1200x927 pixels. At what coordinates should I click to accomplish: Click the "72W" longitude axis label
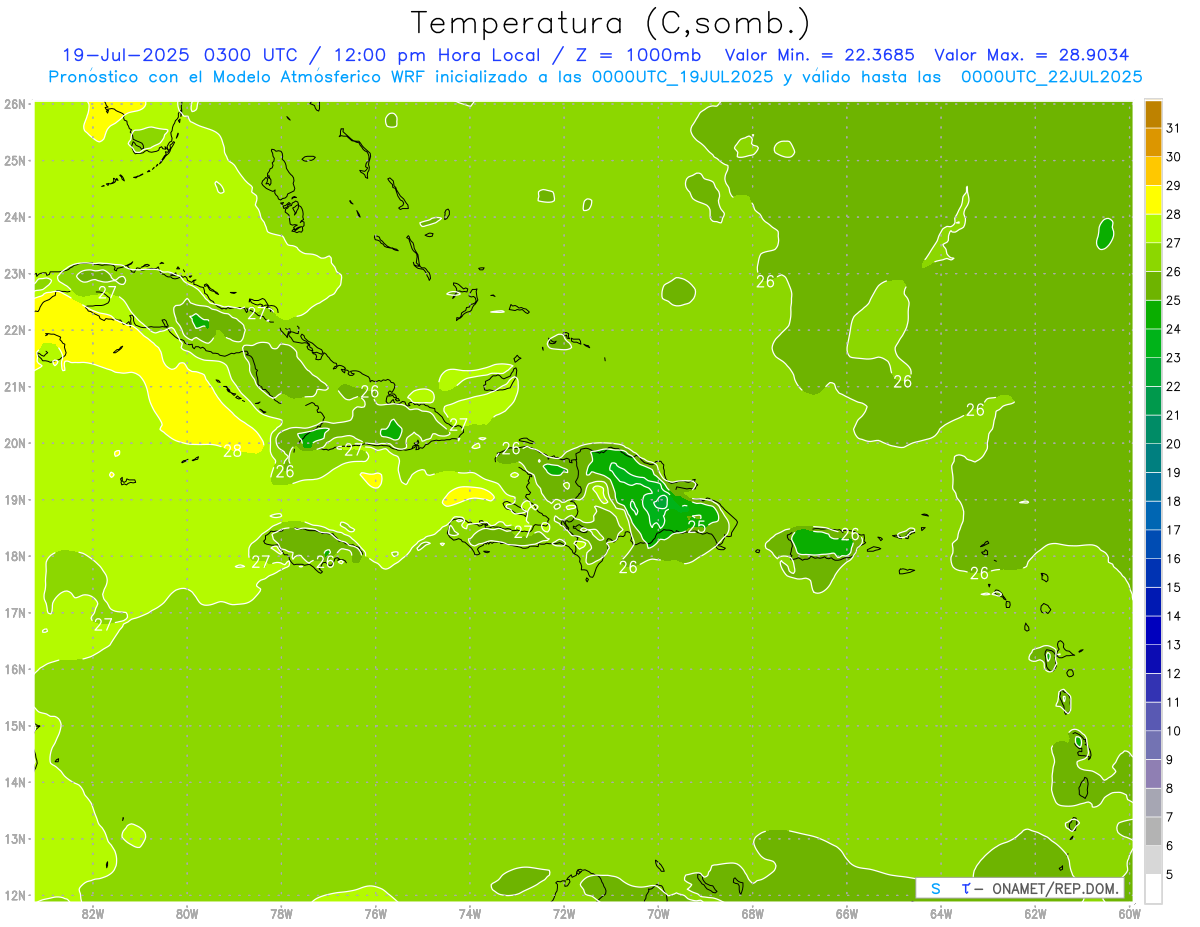point(564,913)
